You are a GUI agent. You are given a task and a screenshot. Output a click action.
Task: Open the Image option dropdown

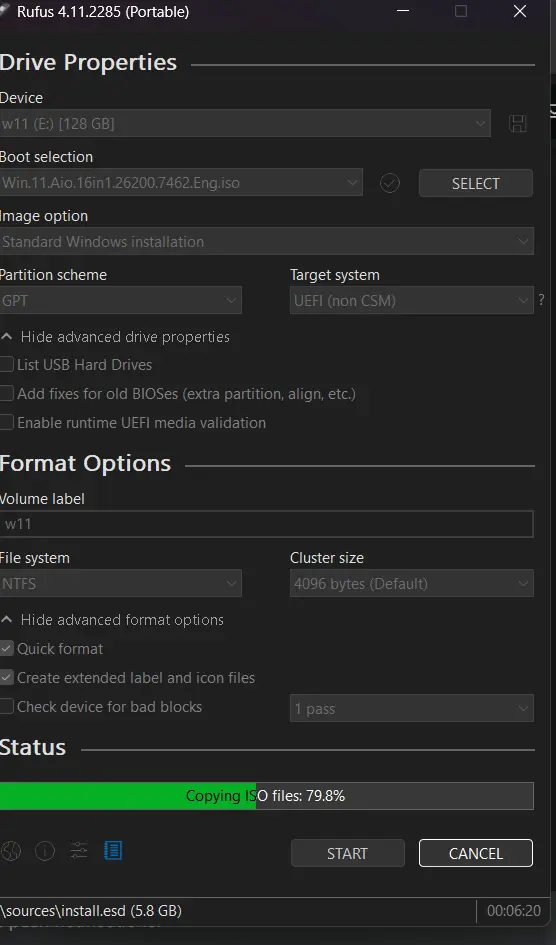tap(266, 241)
